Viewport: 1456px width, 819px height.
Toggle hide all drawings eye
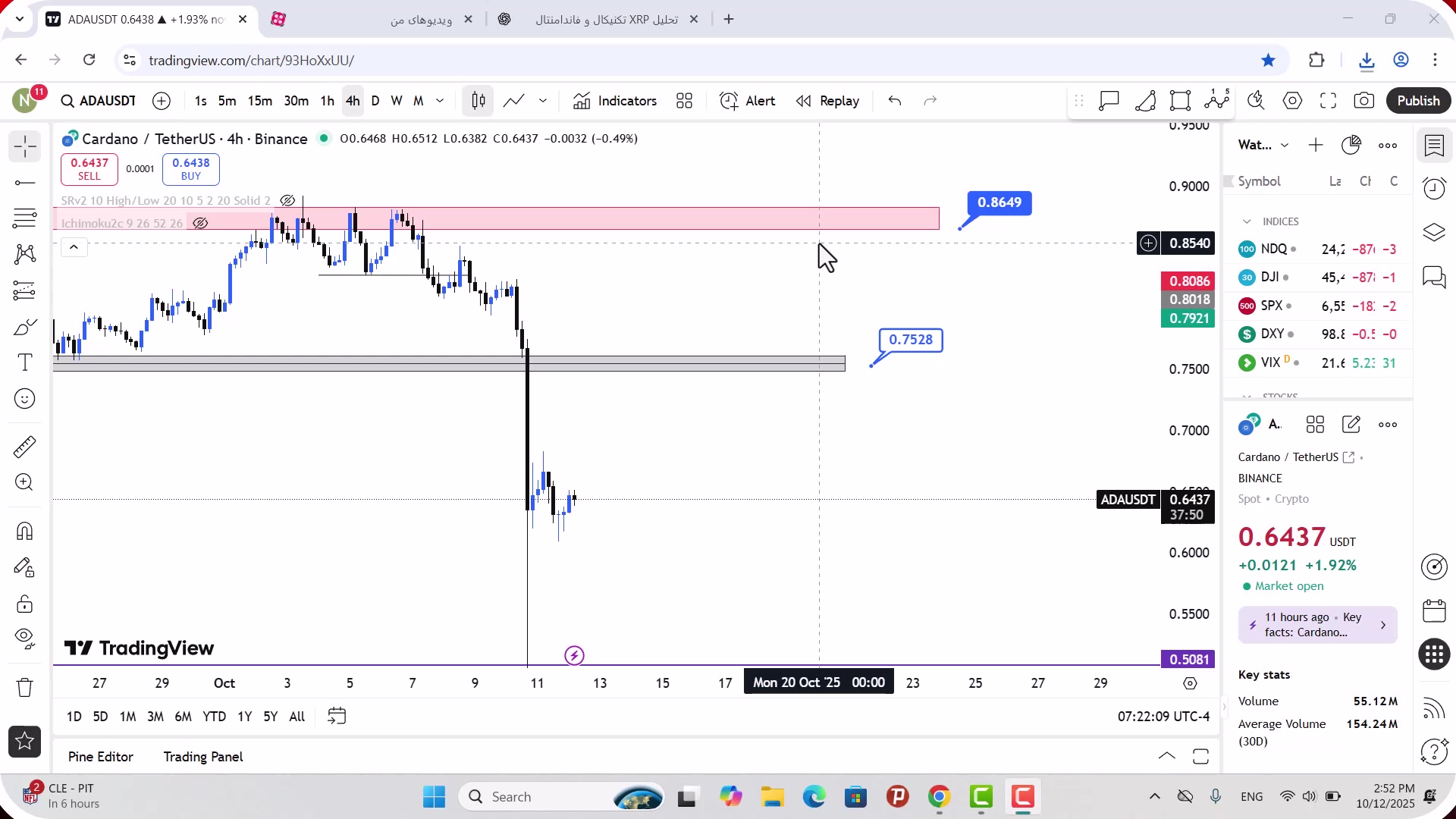(x=24, y=639)
